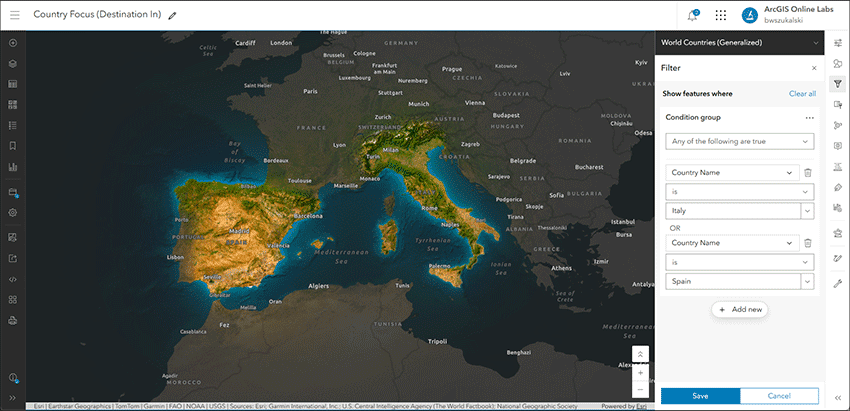This screenshot has height=411, width=850.
Task: Click Palermo label on the map
Action: coord(439,266)
